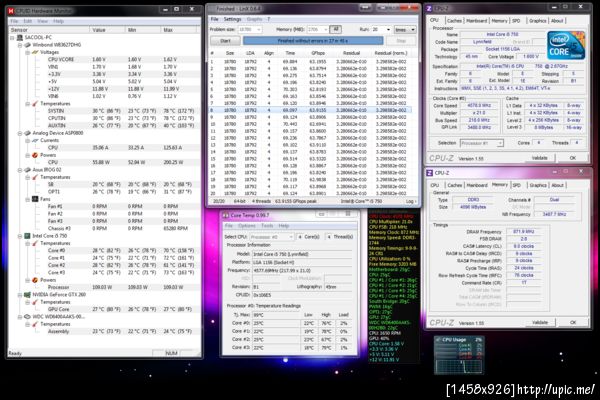The height and width of the screenshot is (400, 600).
Task: Click the Fans icon under Asus IROG 02
Action: pos(35,199)
